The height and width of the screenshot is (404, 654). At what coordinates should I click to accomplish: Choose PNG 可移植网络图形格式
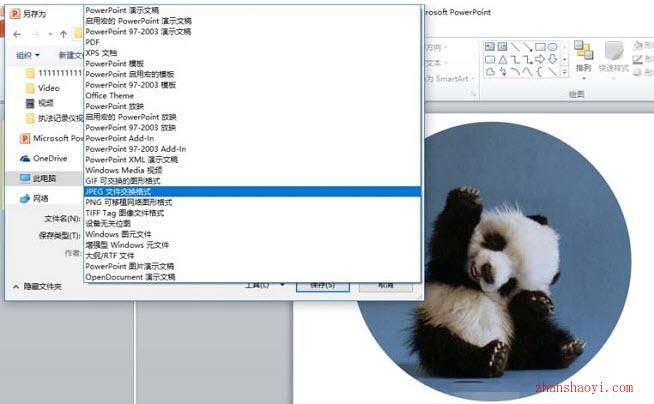pyautogui.click(x=252, y=202)
